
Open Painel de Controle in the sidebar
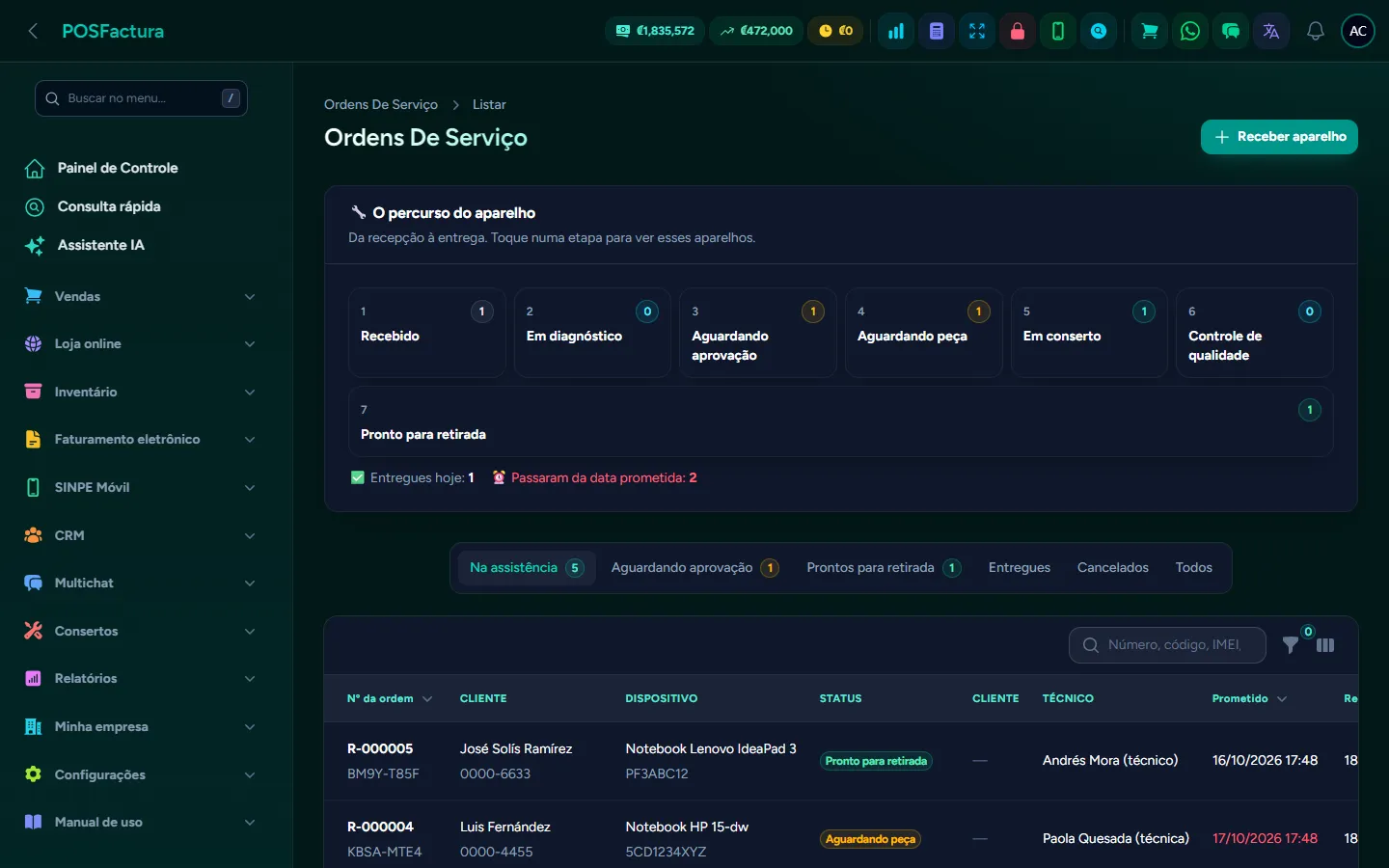(140, 168)
